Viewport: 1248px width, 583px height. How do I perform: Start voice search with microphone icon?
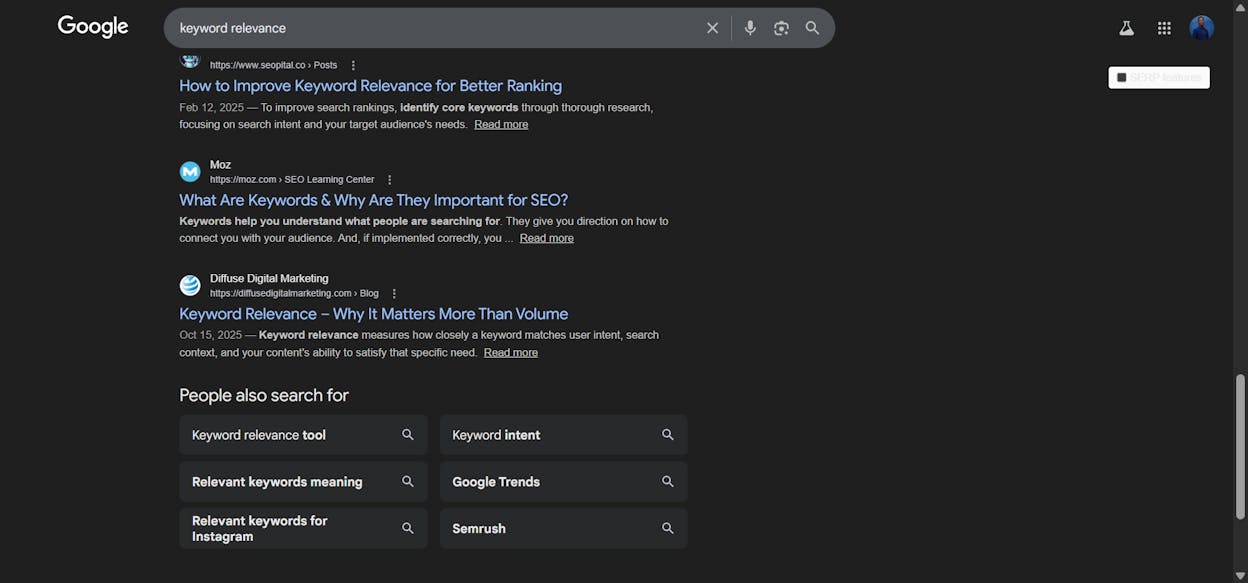tap(750, 28)
